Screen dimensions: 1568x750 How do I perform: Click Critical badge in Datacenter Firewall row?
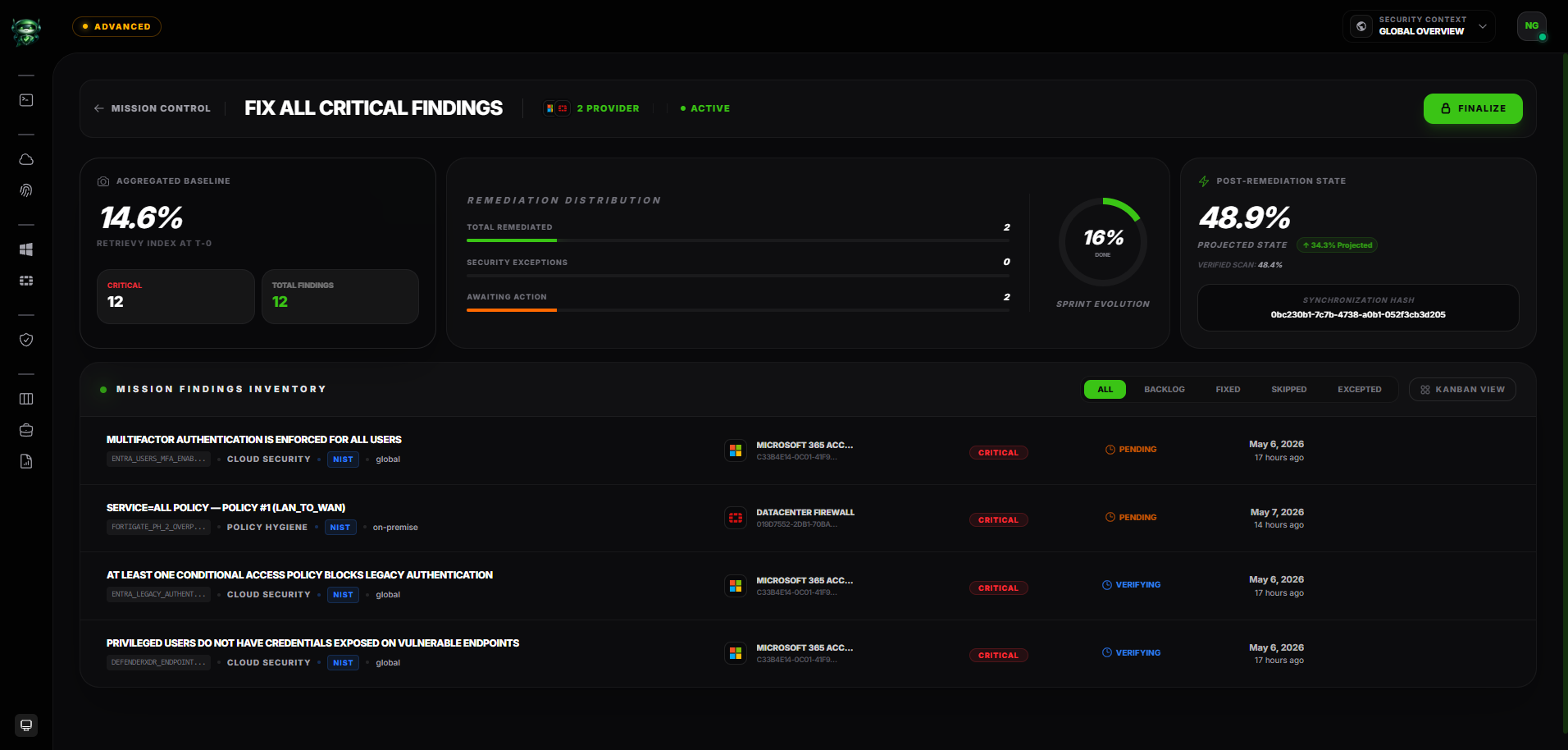[x=998, y=520]
